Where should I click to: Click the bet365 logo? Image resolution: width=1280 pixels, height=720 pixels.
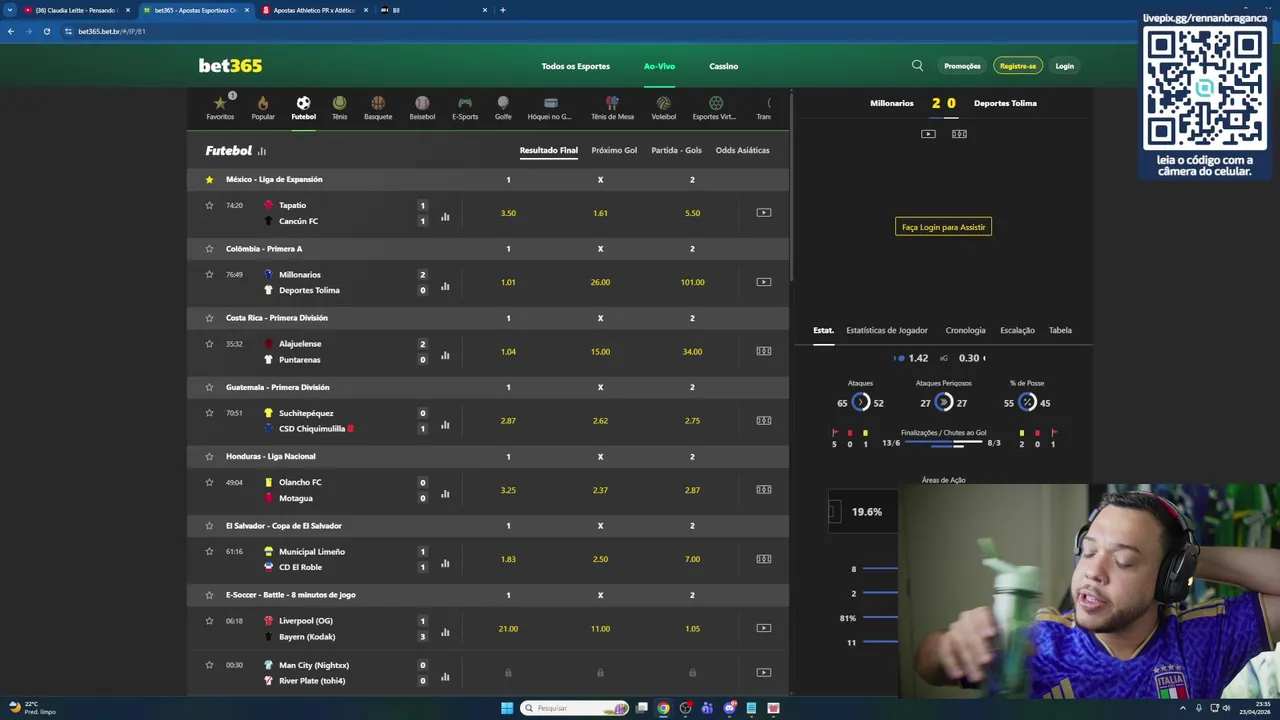[x=230, y=66]
